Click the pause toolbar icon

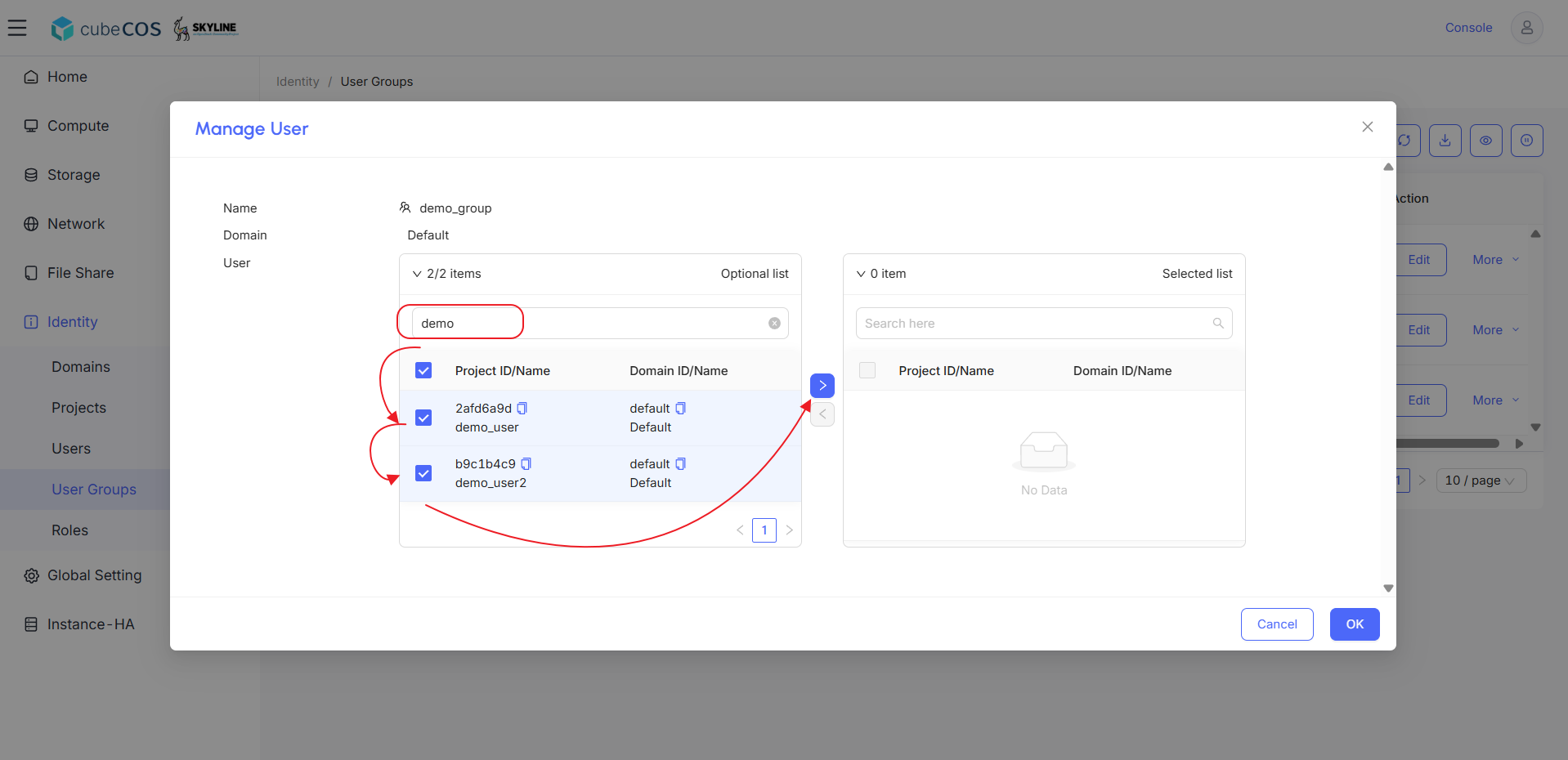point(1527,141)
